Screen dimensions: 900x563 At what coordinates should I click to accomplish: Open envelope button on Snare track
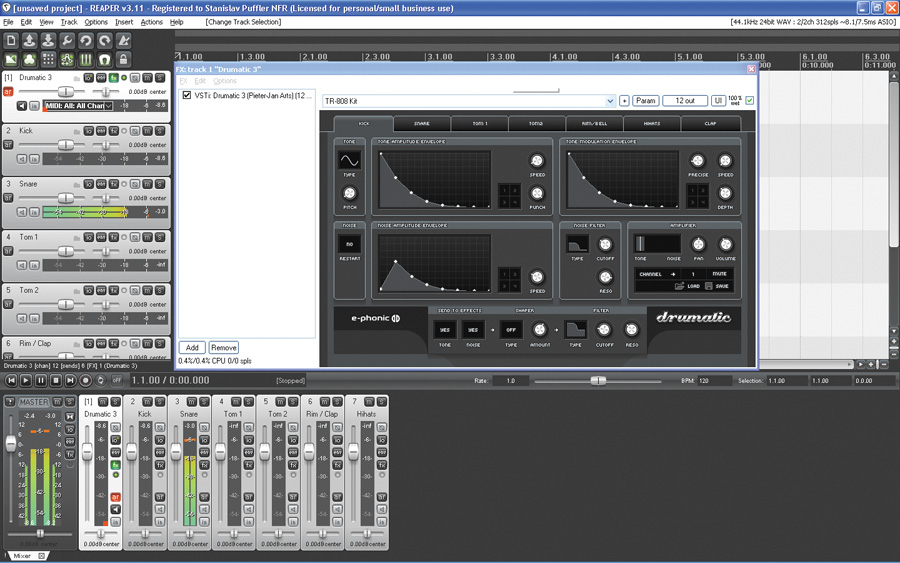[x=101, y=184]
